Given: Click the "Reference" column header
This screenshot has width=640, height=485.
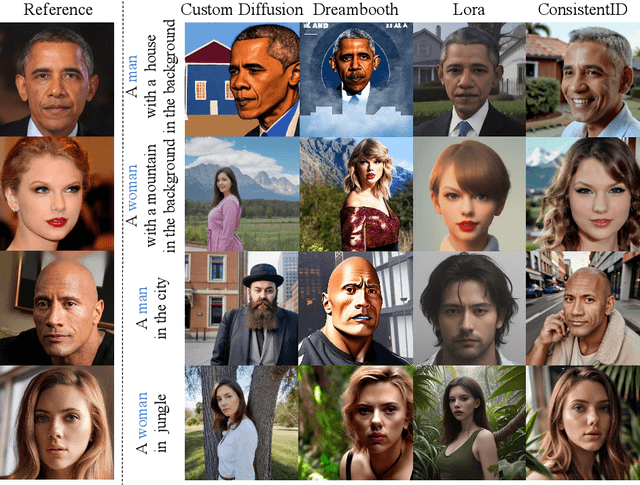Looking at the screenshot, I should click(x=56, y=11).
